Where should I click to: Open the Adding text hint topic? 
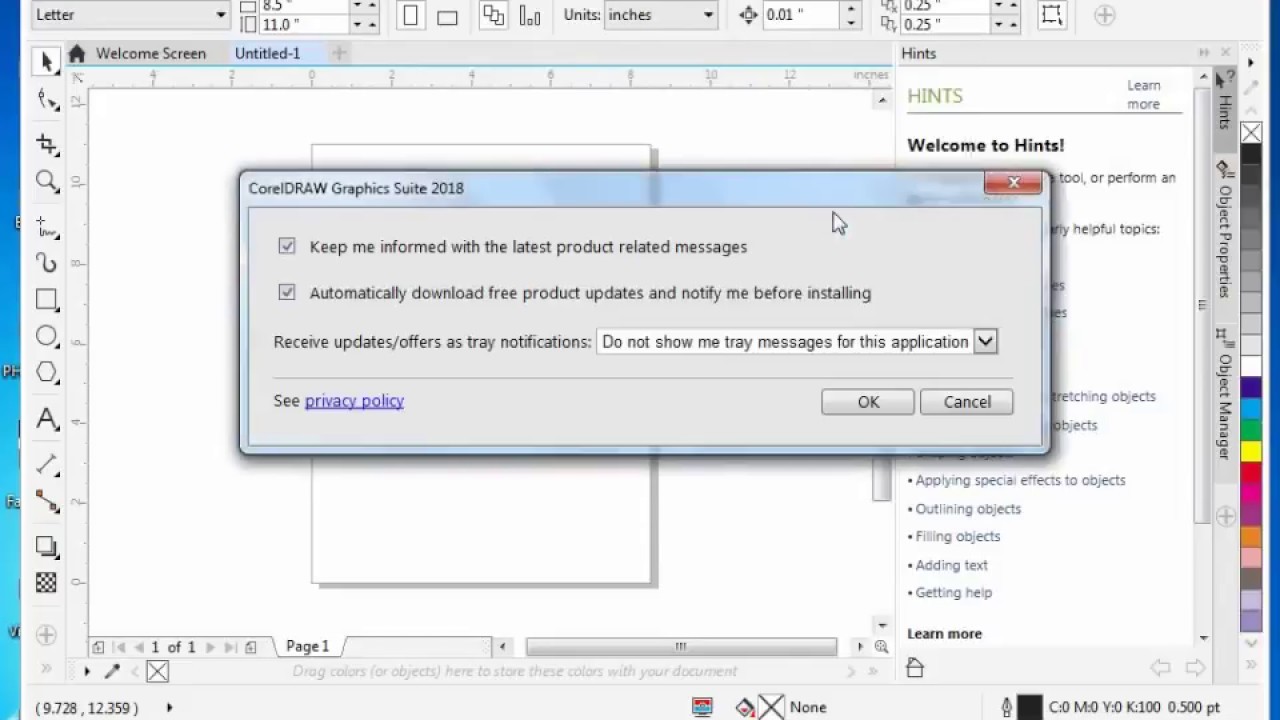click(951, 565)
